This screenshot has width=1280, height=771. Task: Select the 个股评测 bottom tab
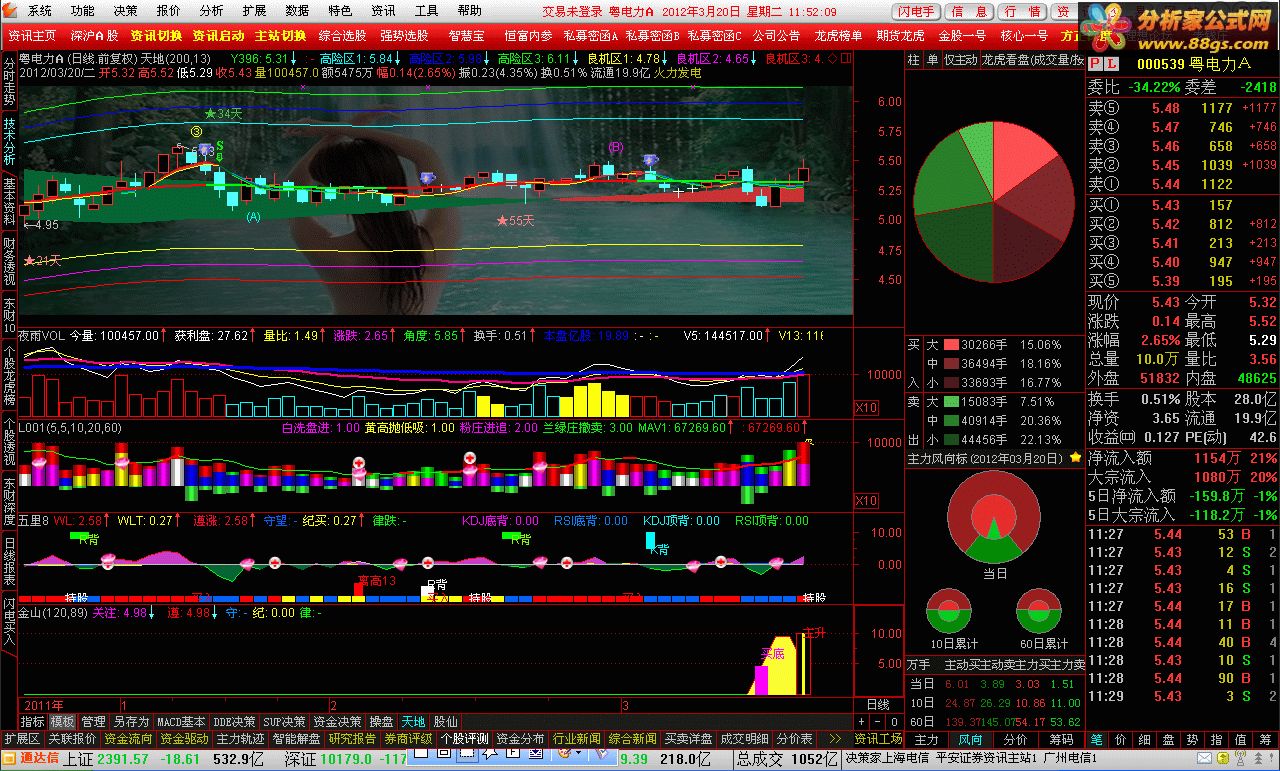(x=465, y=739)
